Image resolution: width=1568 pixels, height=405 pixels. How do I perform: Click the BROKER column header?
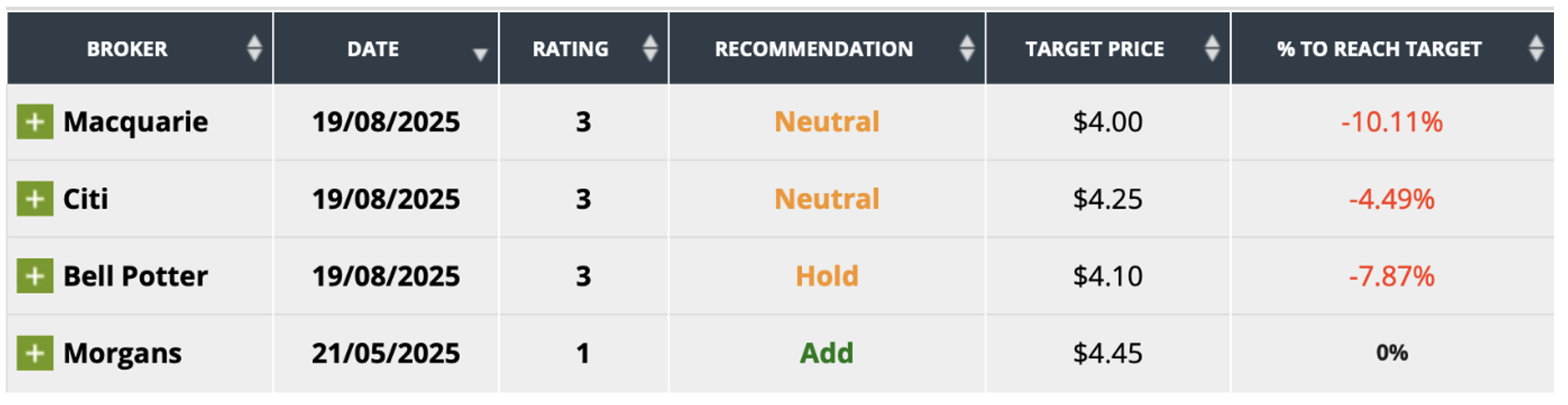coord(127,49)
